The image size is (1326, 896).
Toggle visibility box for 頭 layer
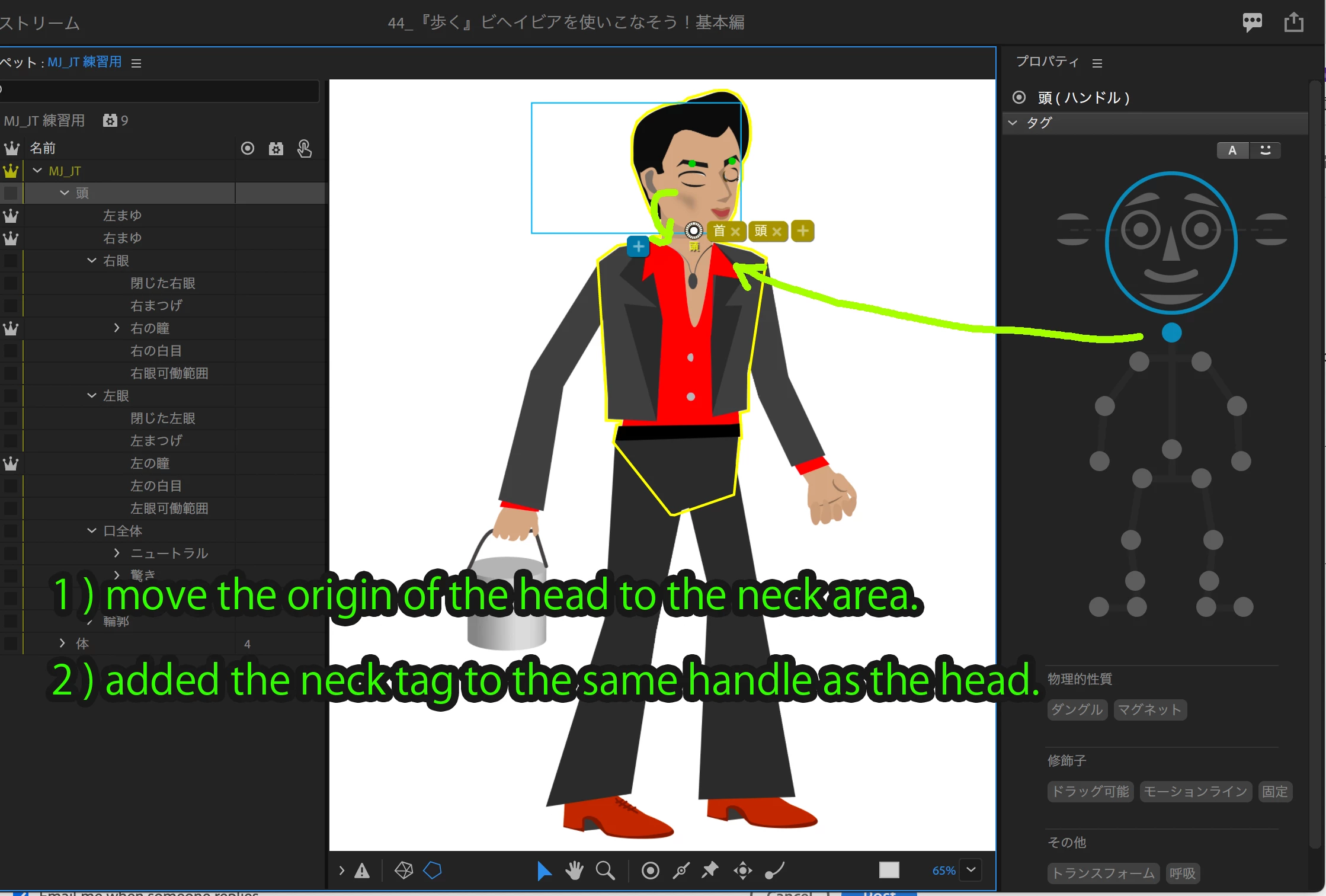tap(11, 193)
